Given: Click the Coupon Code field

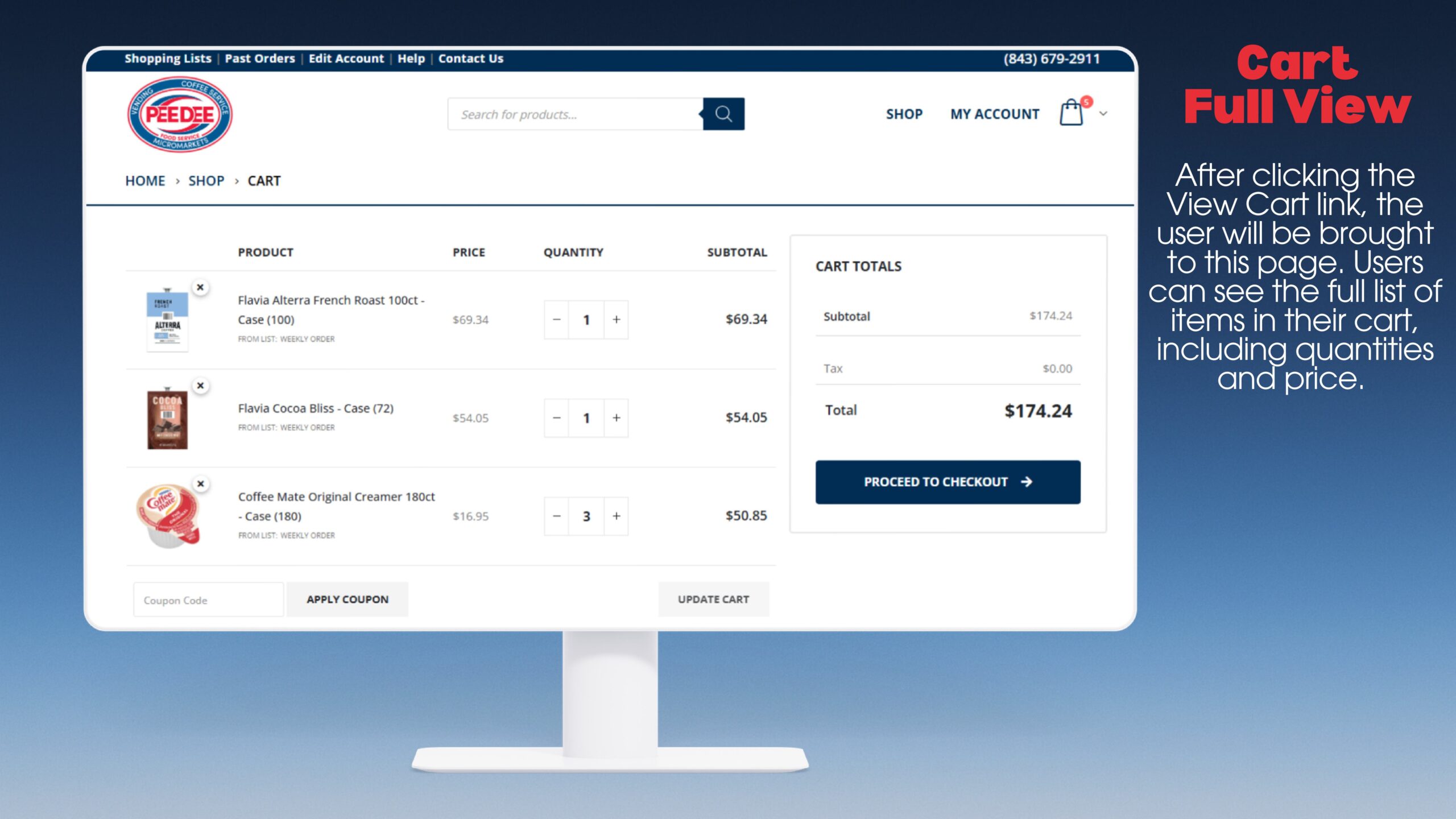Looking at the screenshot, I should pyautogui.click(x=208, y=599).
